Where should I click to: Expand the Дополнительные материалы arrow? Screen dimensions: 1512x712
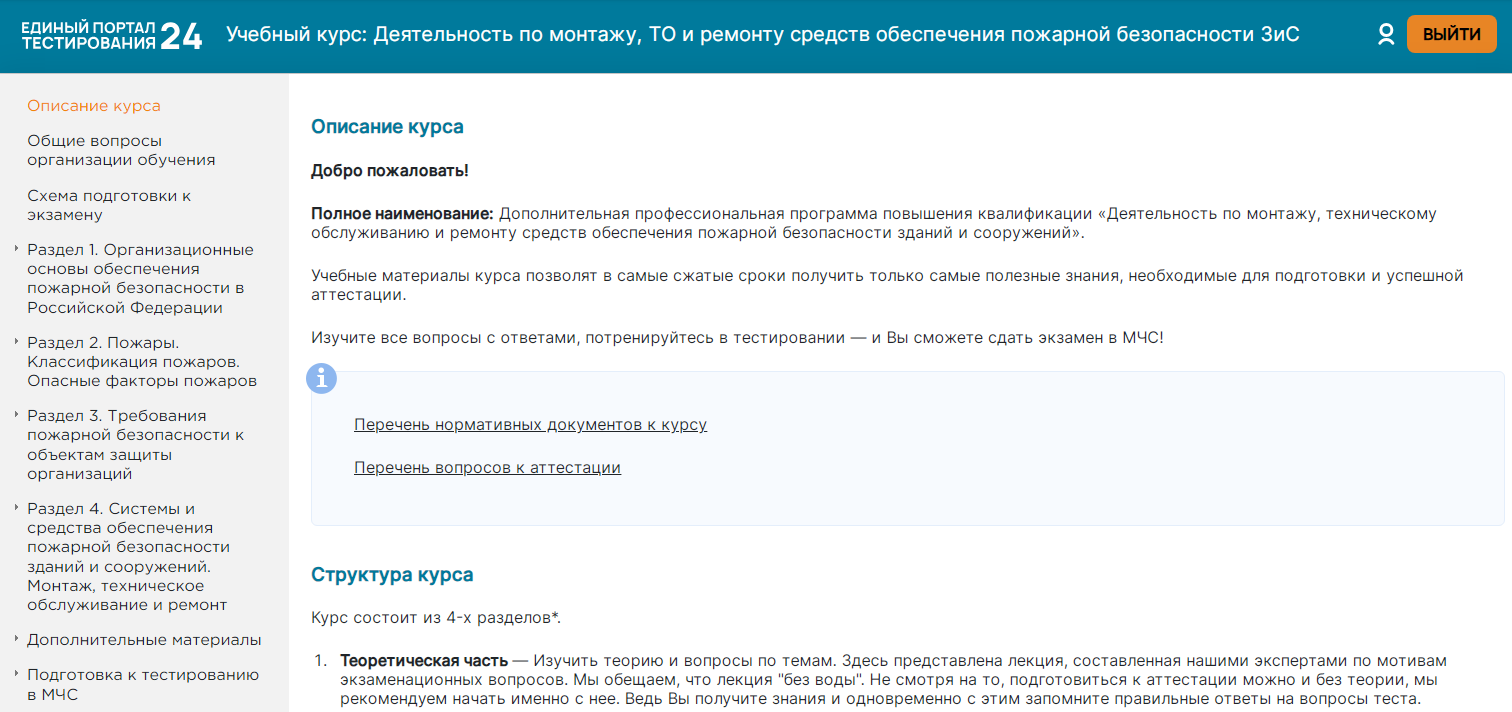tap(17, 639)
